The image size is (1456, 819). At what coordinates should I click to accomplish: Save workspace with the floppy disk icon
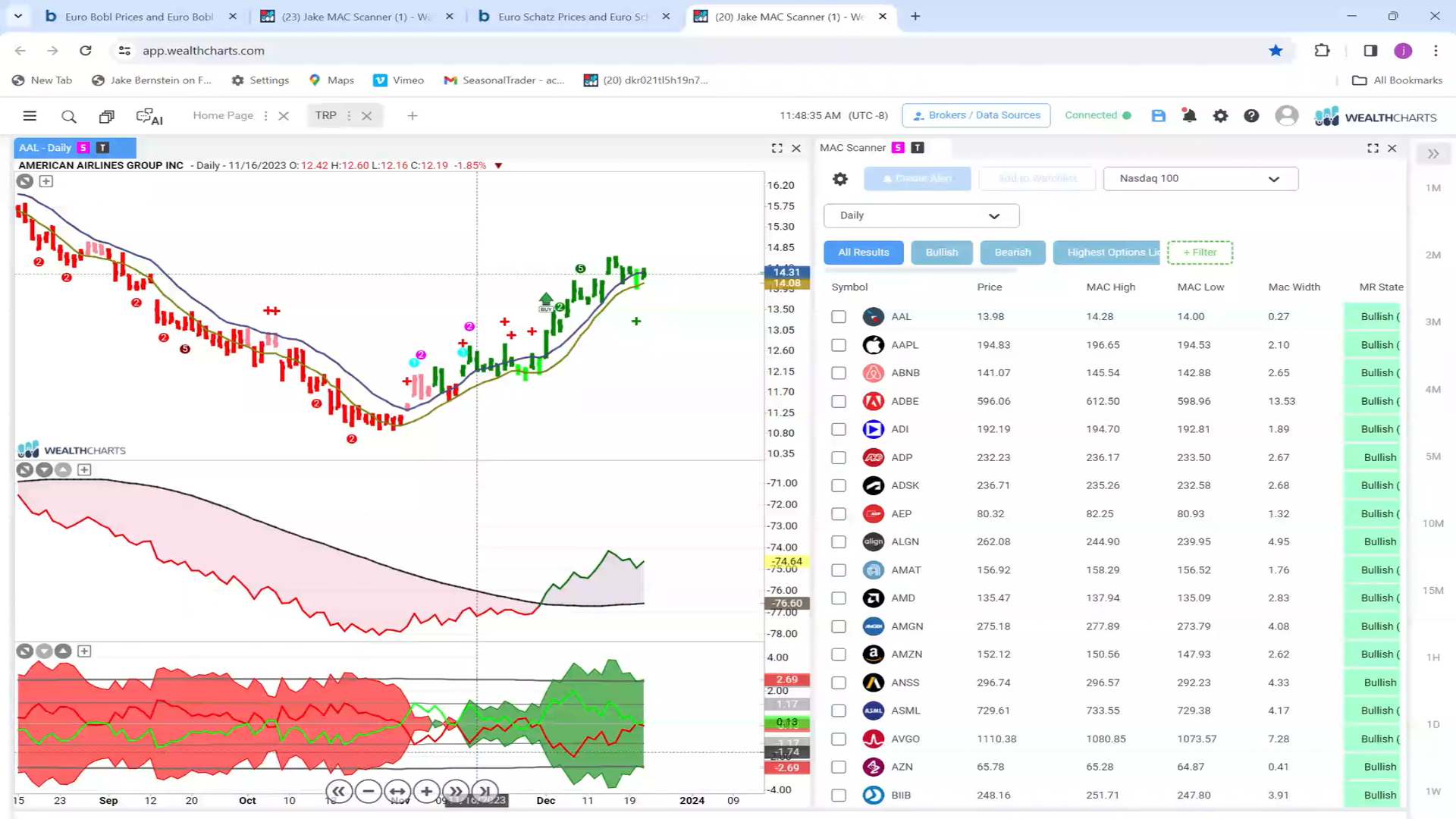click(x=1158, y=115)
